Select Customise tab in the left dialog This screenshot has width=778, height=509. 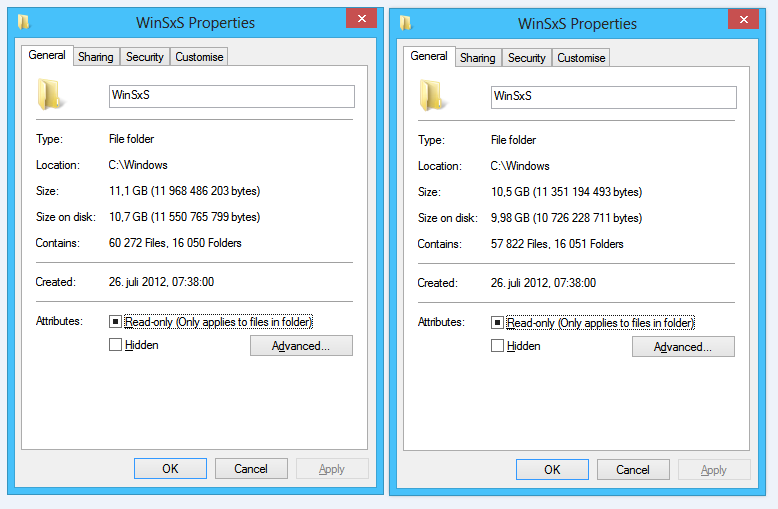pyautogui.click(x=199, y=57)
